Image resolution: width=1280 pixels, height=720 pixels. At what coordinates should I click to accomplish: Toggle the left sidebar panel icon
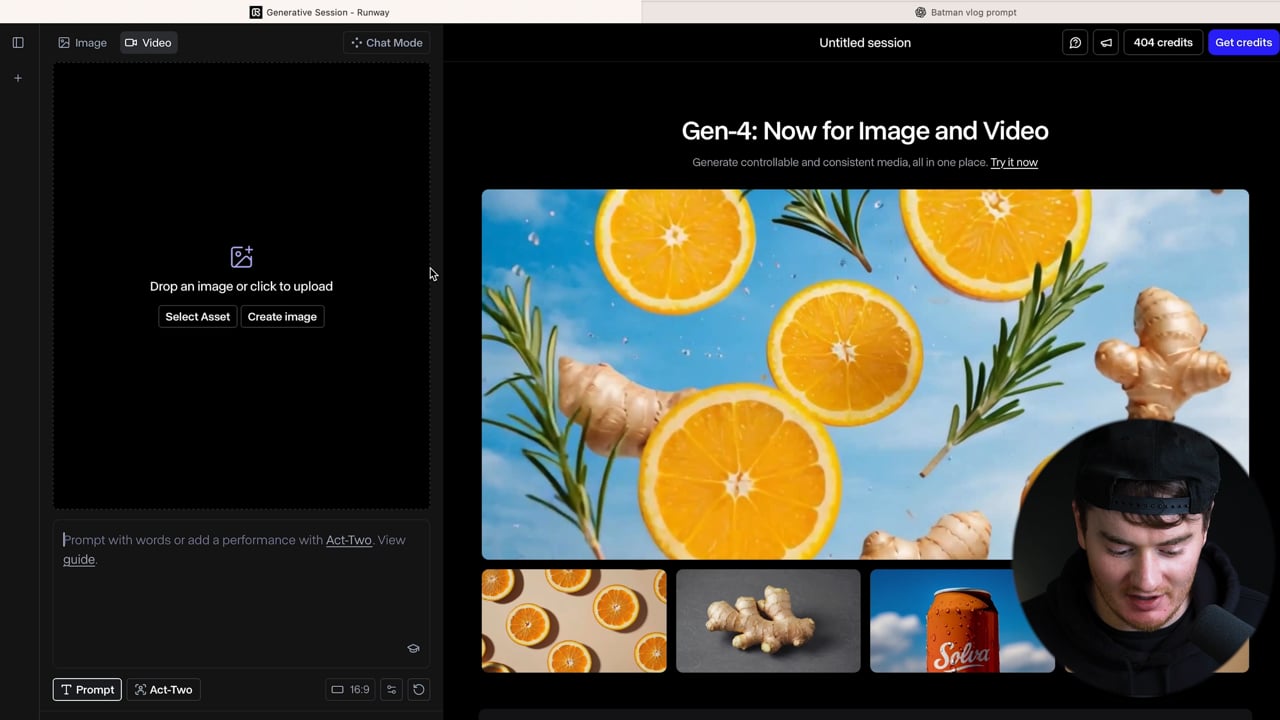pos(18,43)
